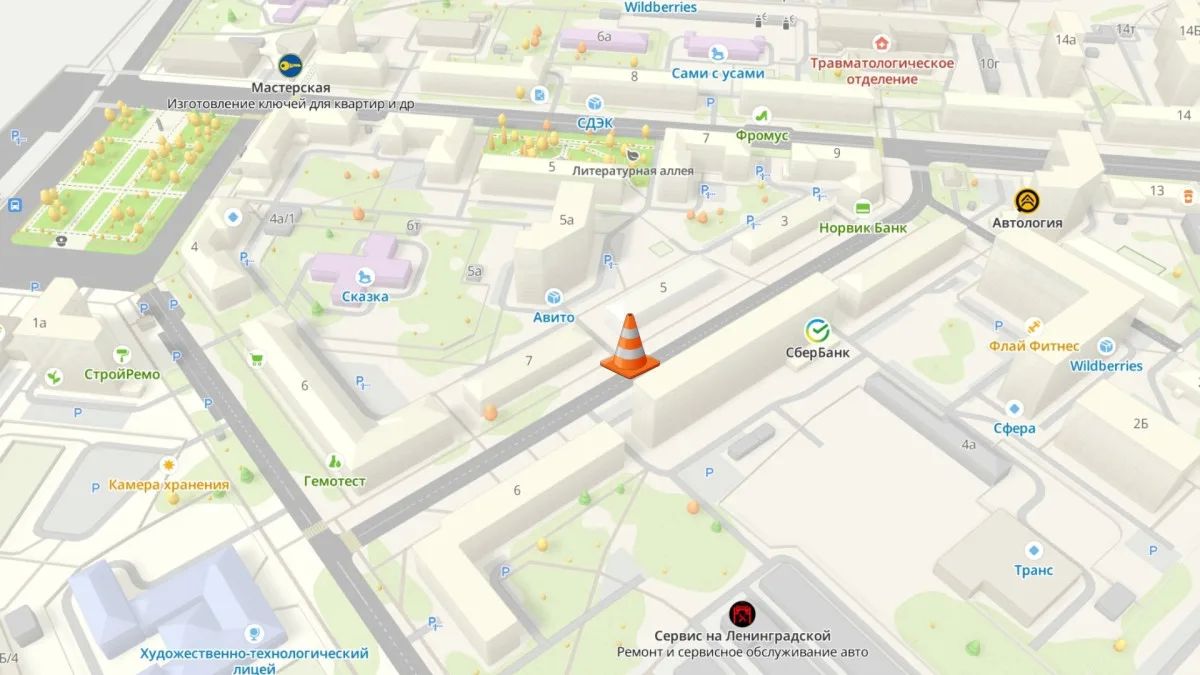Select the Транс place marker
The width and height of the screenshot is (1200, 675).
coord(1034,549)
